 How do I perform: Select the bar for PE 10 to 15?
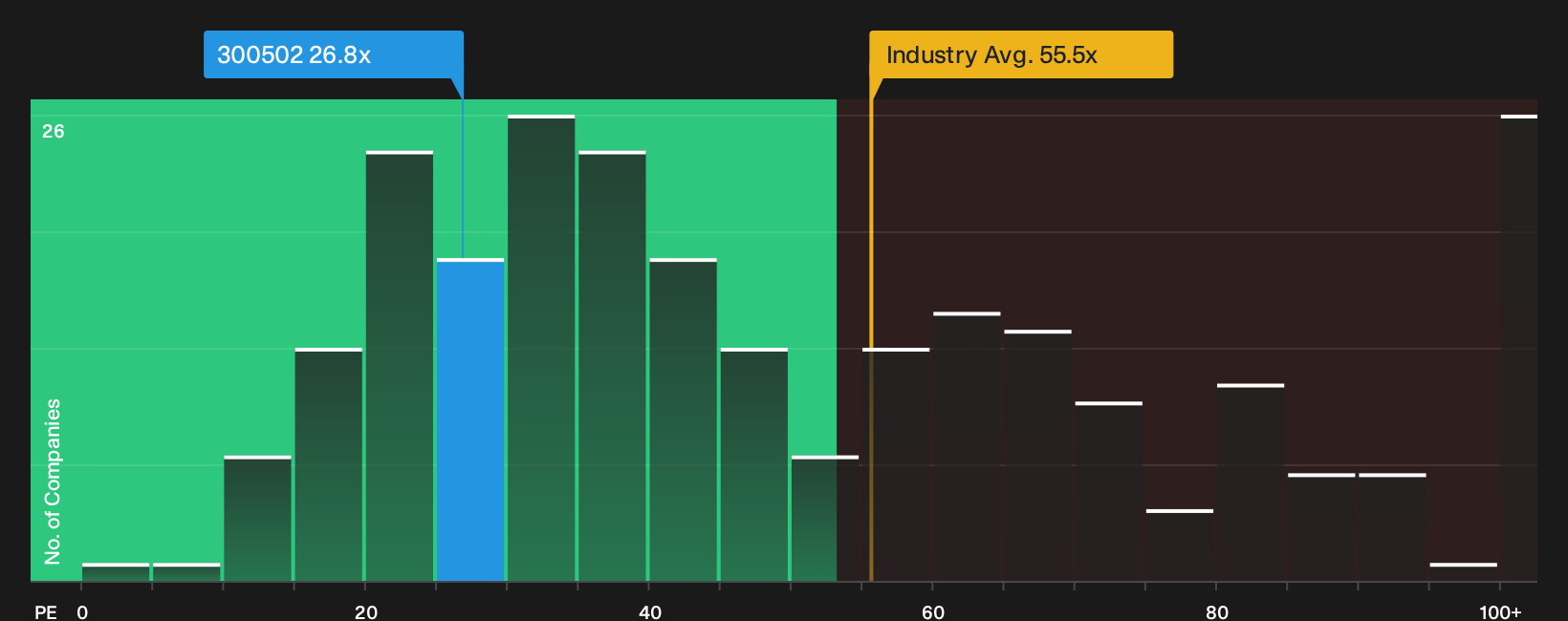pos(258,519)
